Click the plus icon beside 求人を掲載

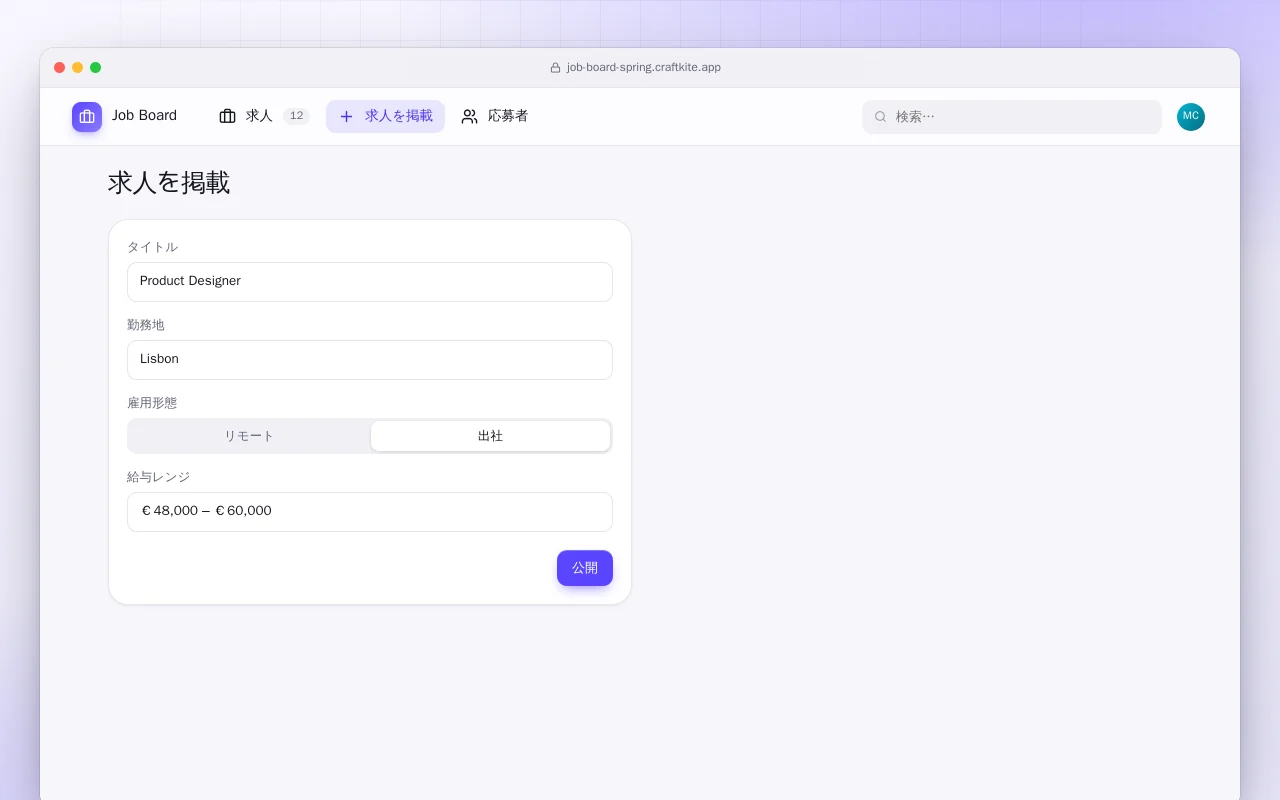(x=346, y=116)
